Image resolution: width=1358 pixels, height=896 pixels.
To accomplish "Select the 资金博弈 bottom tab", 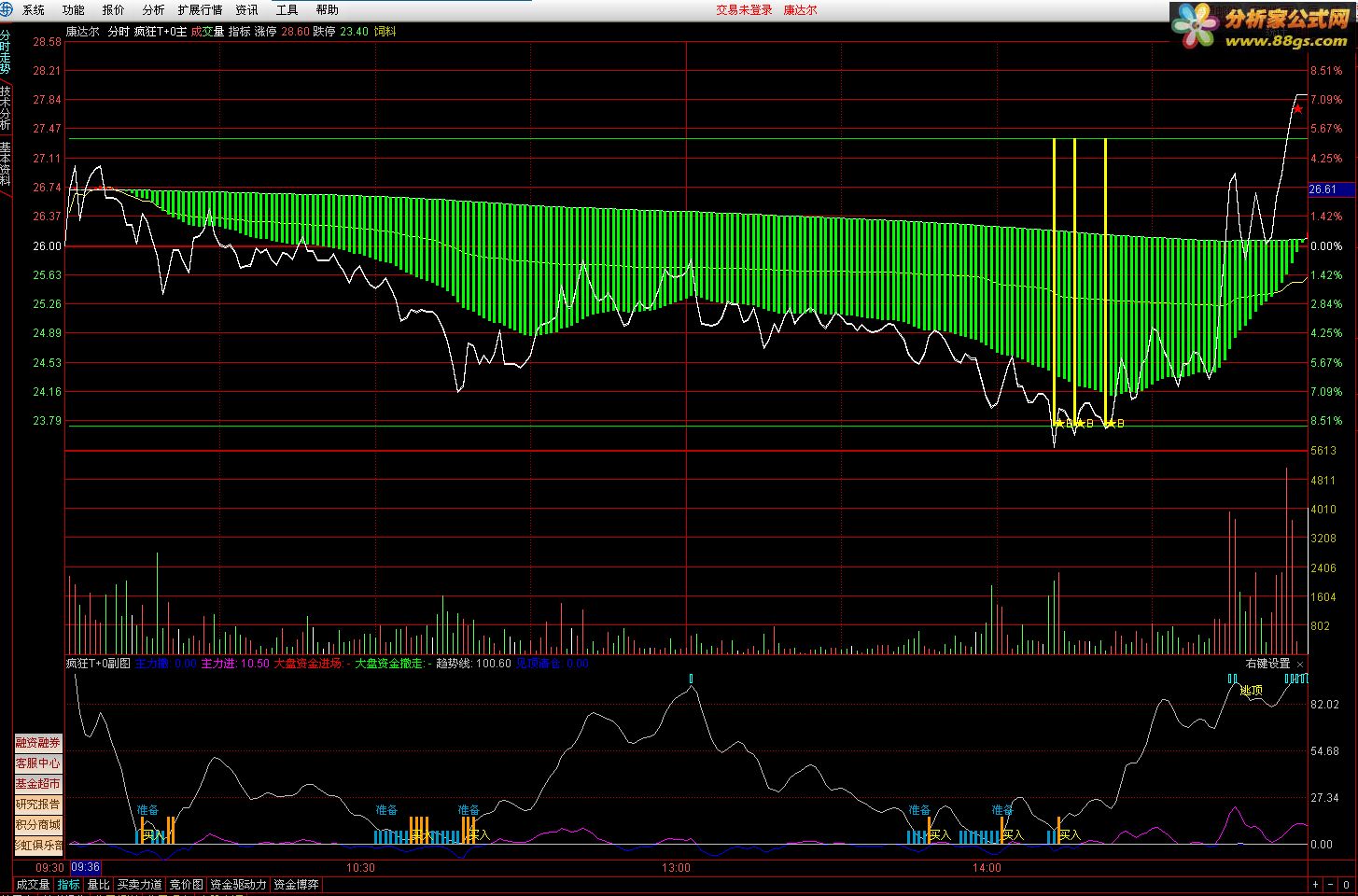I will 296,885.
